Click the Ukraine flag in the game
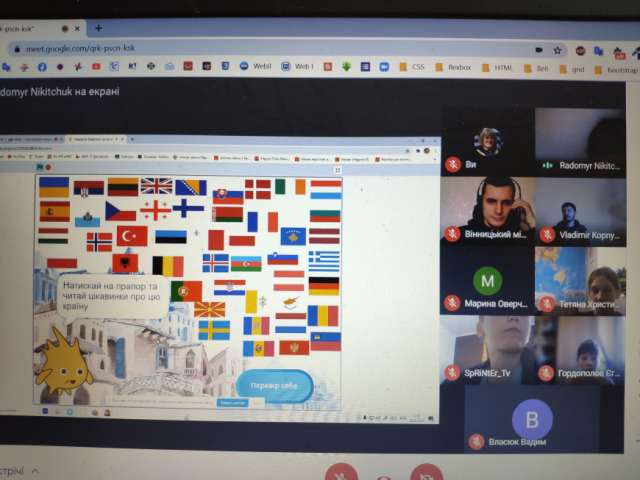This screenshot has width=640, height=480. pyautogui.click(x=53, y=186)
